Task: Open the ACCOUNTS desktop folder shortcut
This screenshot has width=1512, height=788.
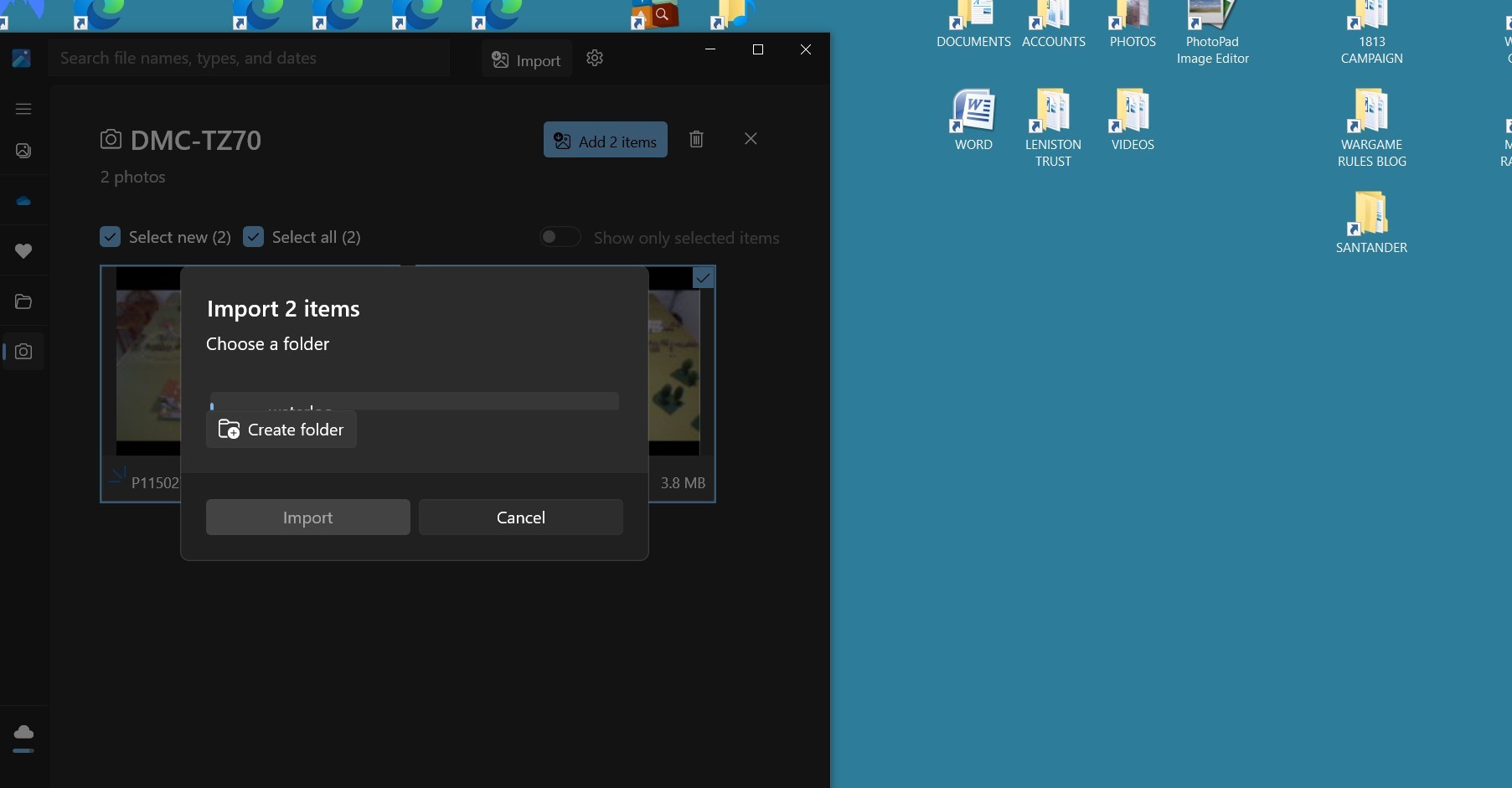Action: (x=1054, y=25)
